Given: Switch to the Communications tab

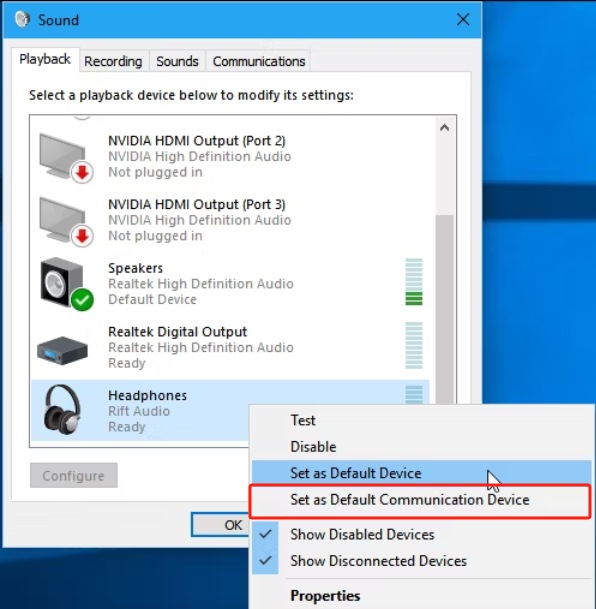Looking at the screenshot, I should tap(259, 61).
